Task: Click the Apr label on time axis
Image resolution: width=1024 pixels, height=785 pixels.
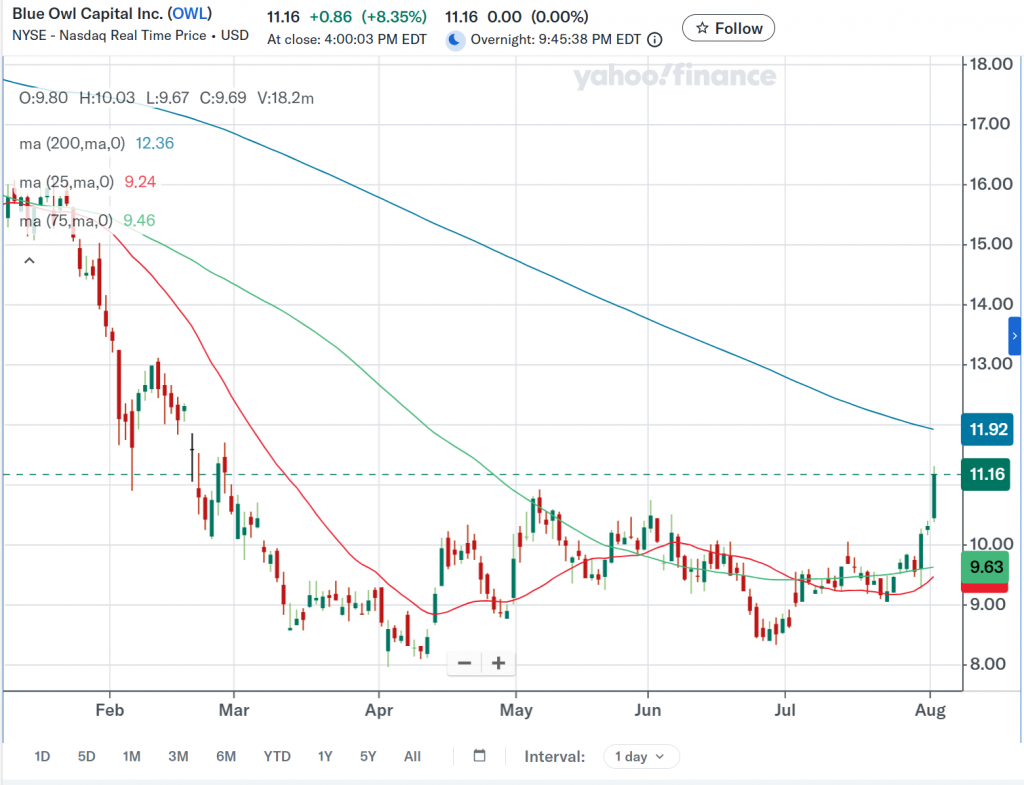Action: 379,710
